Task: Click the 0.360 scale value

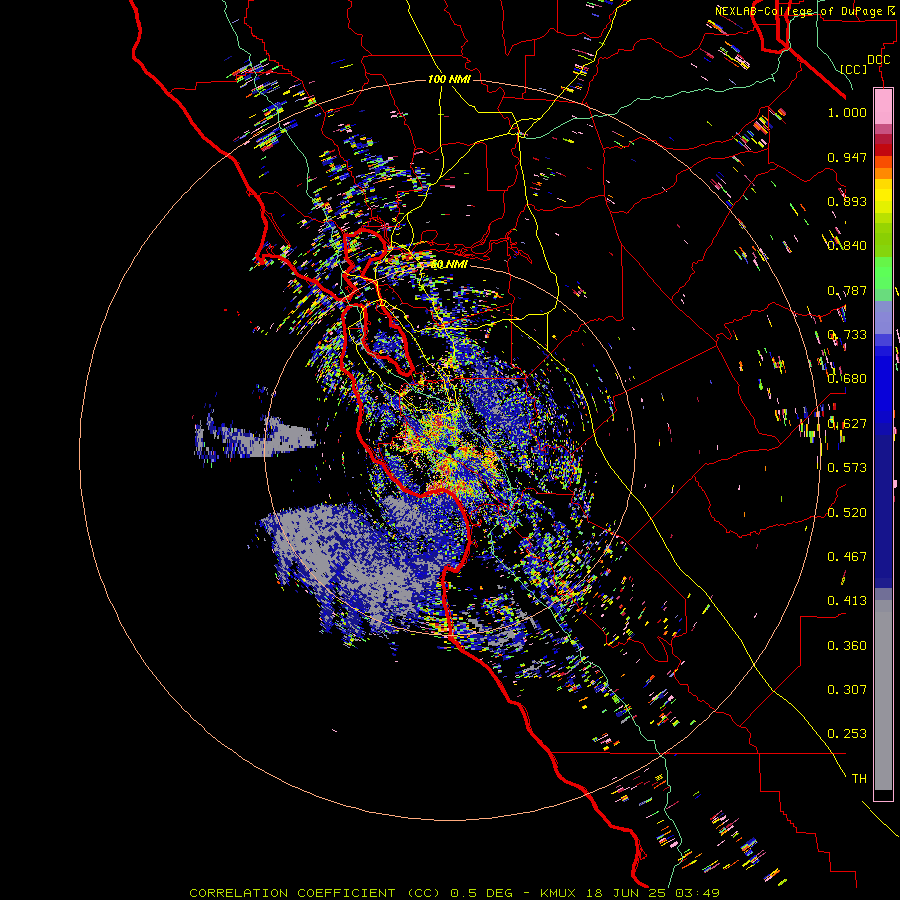Action: pos(847,646)
